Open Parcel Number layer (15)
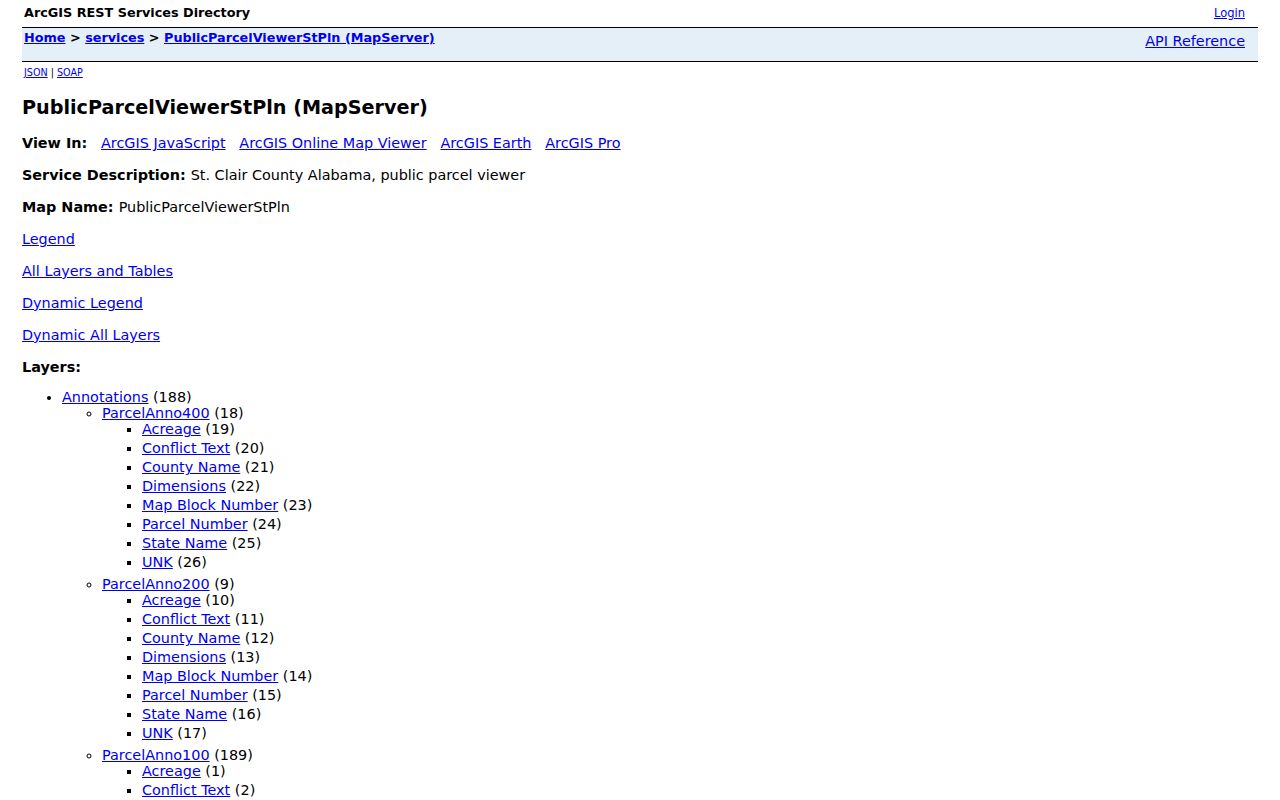 pyautogui.click(x=194, y=695)
